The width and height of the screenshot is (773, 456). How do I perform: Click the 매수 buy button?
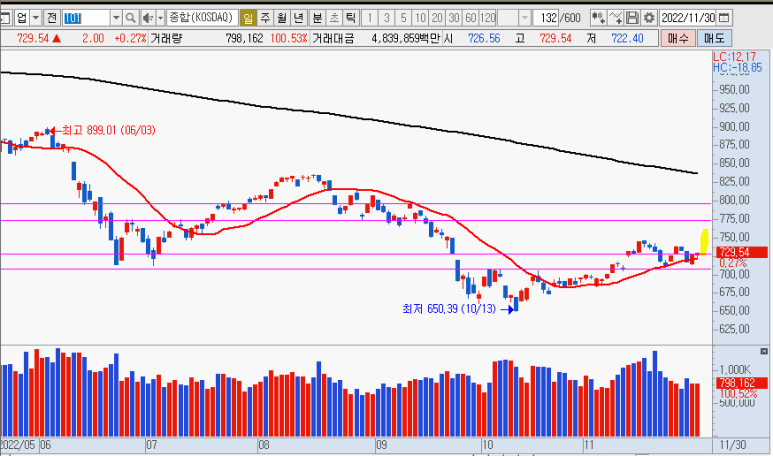[678, 38]
